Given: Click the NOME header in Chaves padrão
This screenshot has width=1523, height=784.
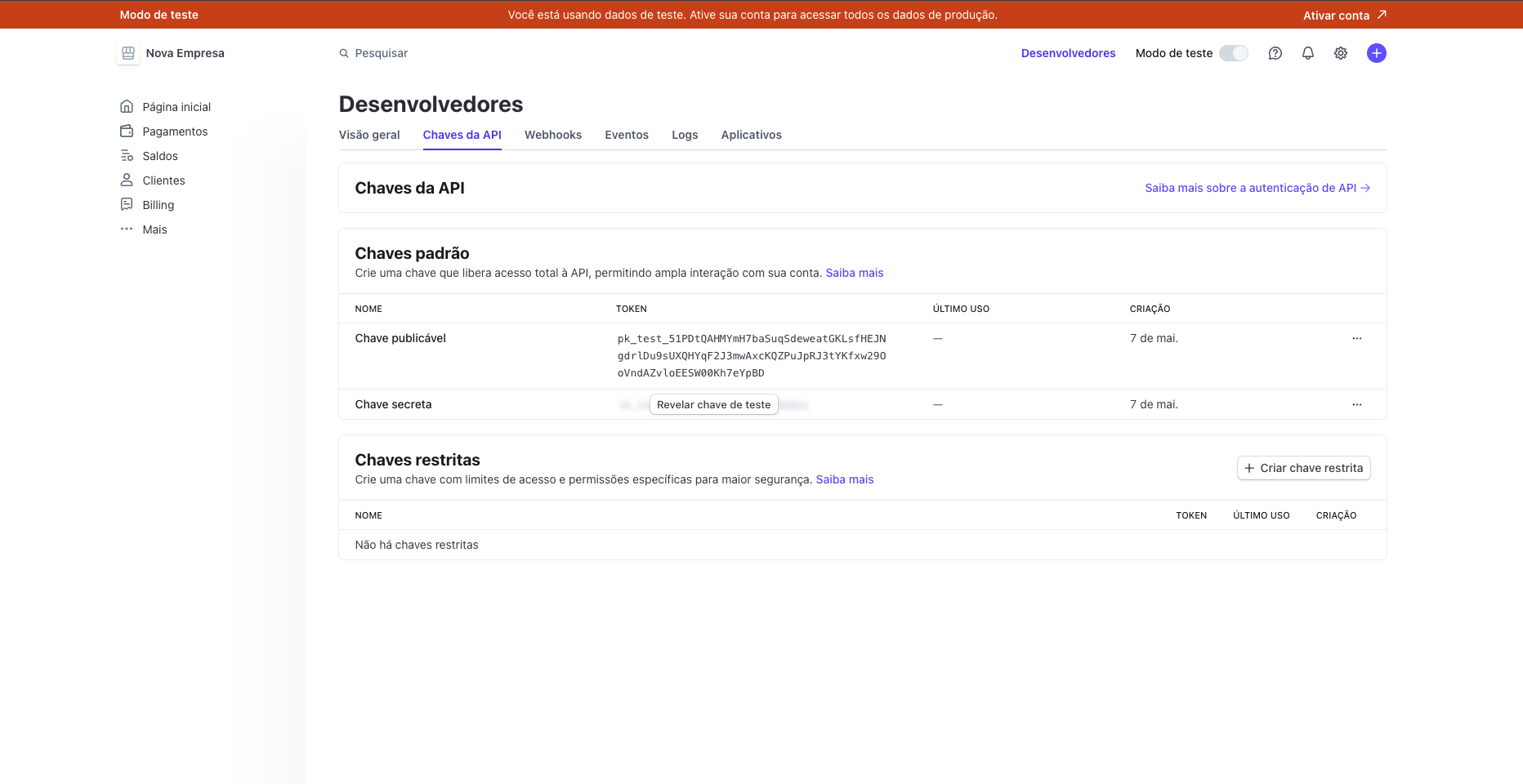Looking at the screenshot, I should [368, 309].
